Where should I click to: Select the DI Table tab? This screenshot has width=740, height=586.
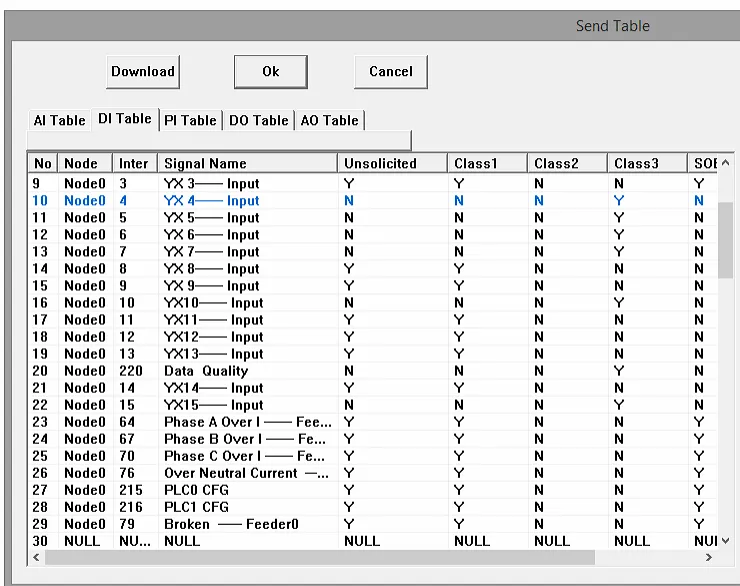[x=125, y=118]
